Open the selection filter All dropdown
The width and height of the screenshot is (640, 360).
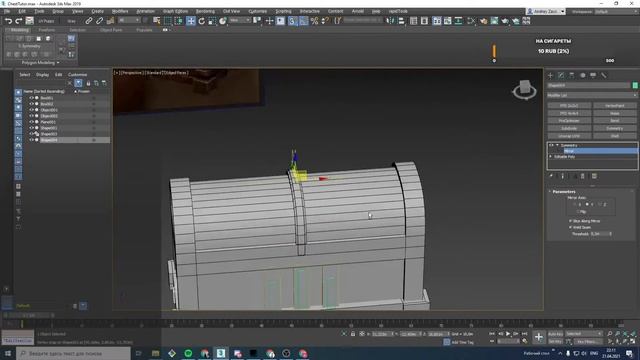point(128,20)
